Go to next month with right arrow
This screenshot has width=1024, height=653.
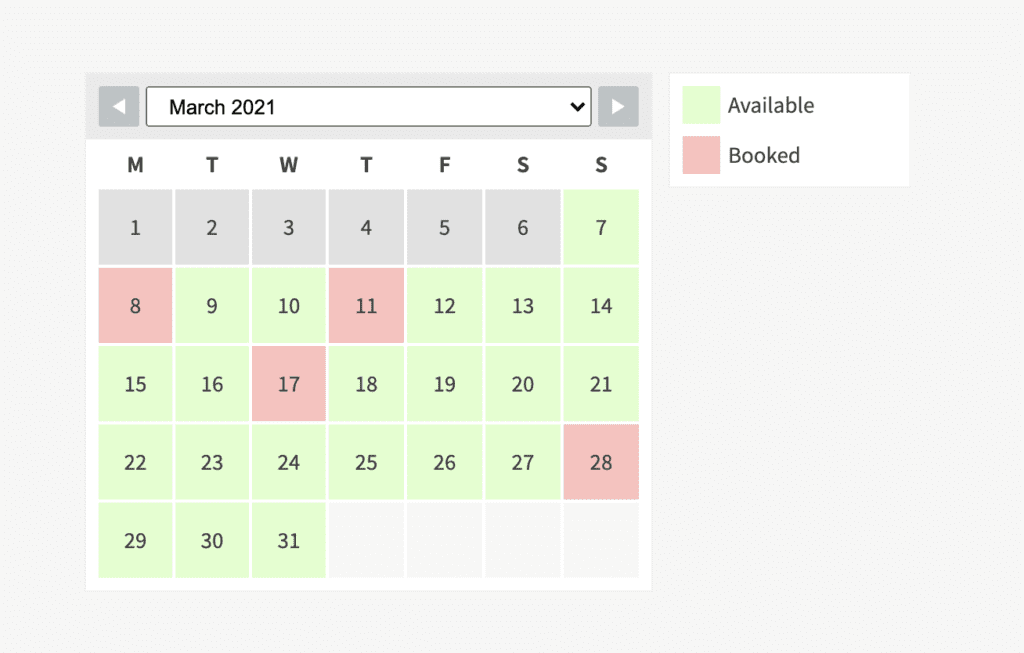618,106
